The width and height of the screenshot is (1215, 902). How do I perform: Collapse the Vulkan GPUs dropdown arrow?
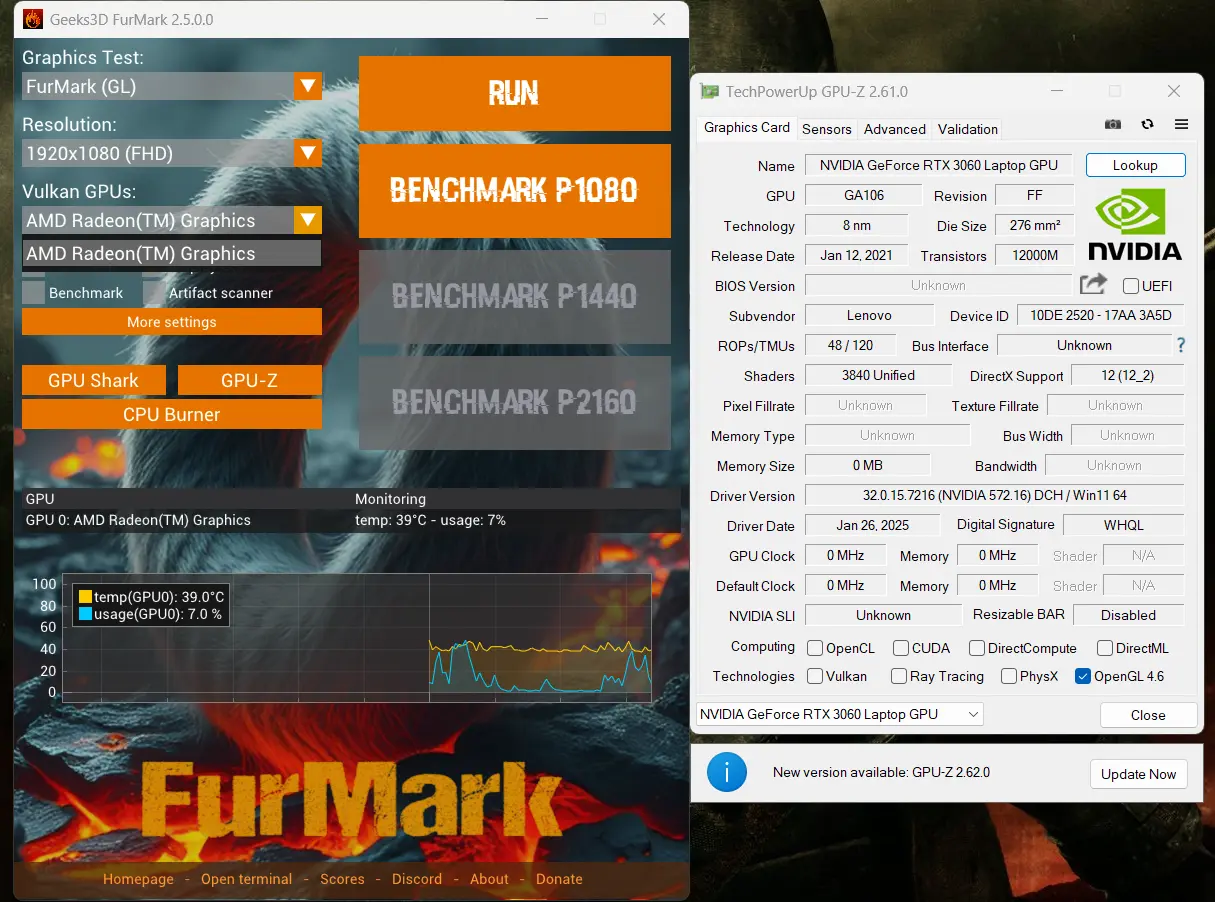pos(308,220)
